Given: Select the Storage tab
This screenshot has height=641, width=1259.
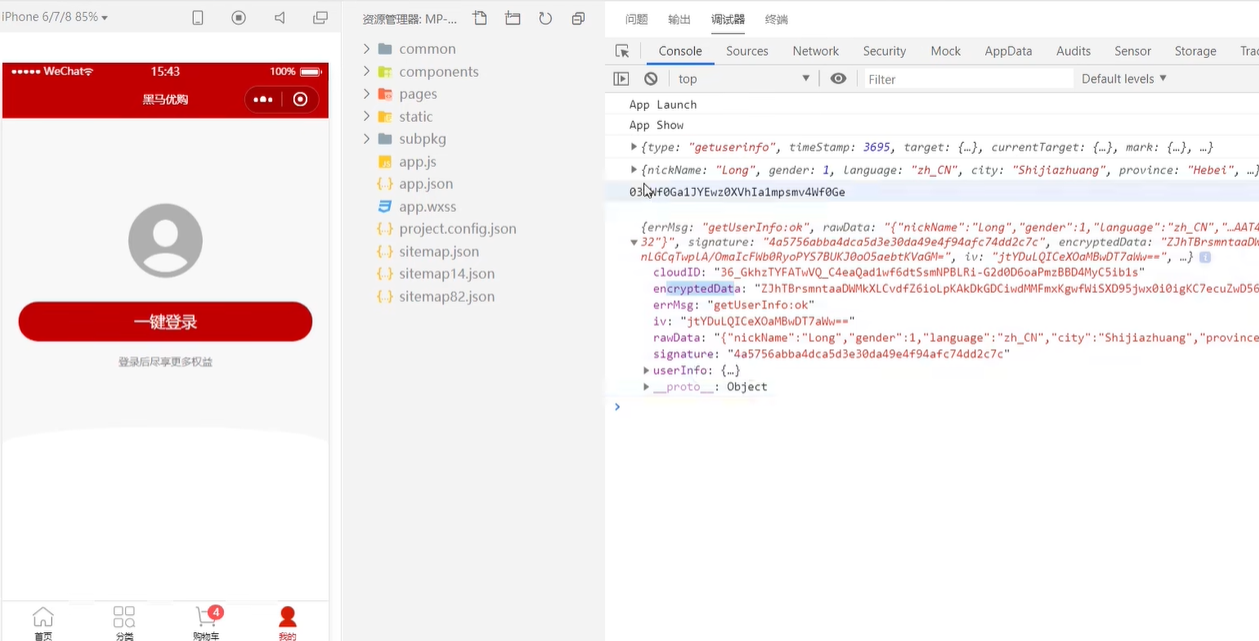Looking at the screenshot, I should (x=1195, y=51).
